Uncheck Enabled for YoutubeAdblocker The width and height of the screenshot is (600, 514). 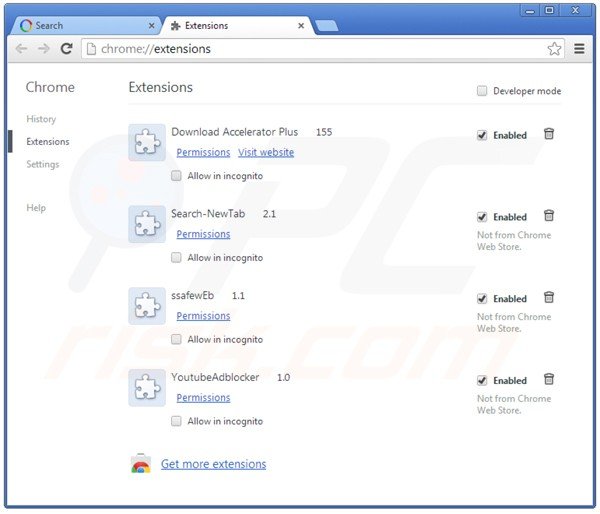click(x=482, y=380)
